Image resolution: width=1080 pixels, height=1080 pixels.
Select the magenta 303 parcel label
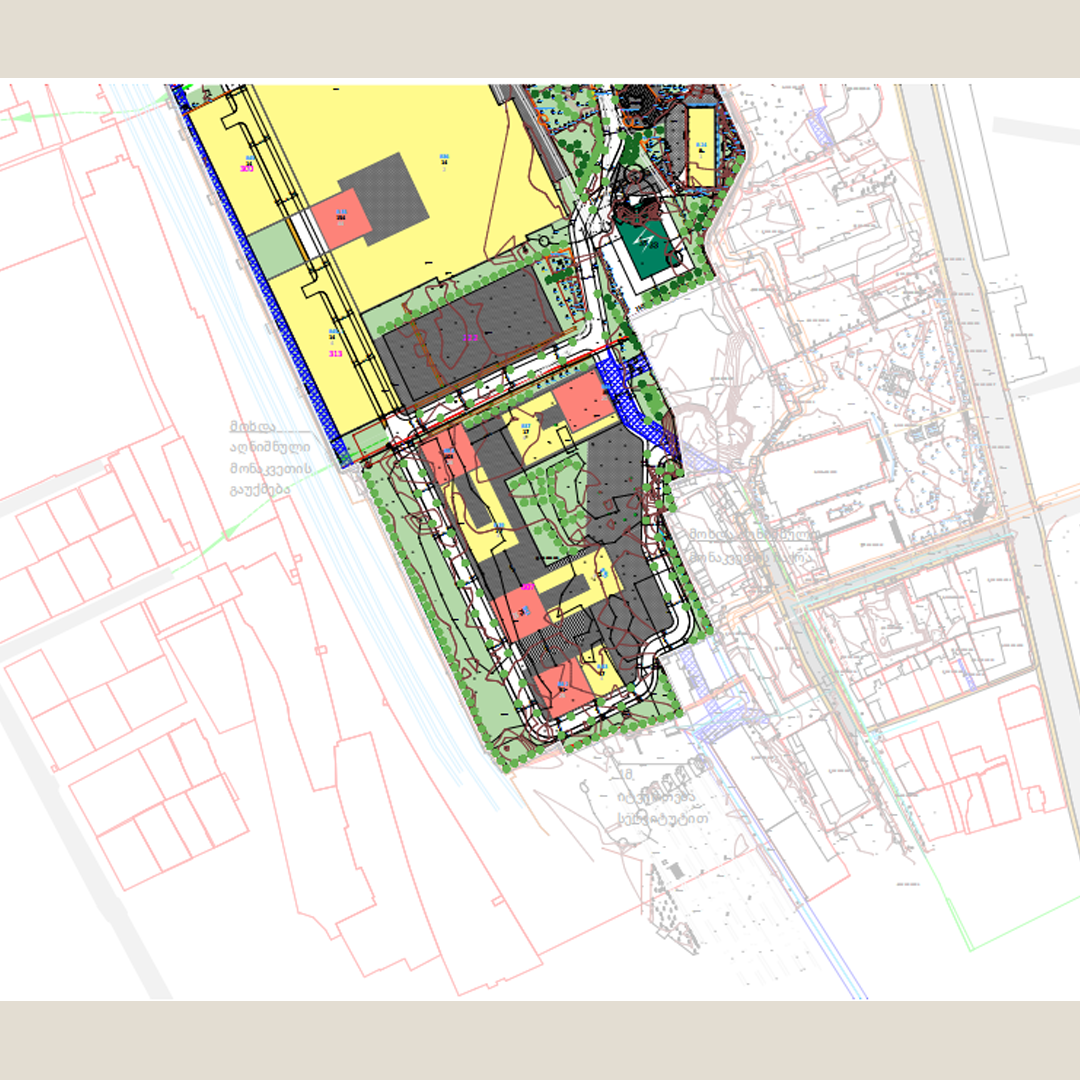coord(247,169)
